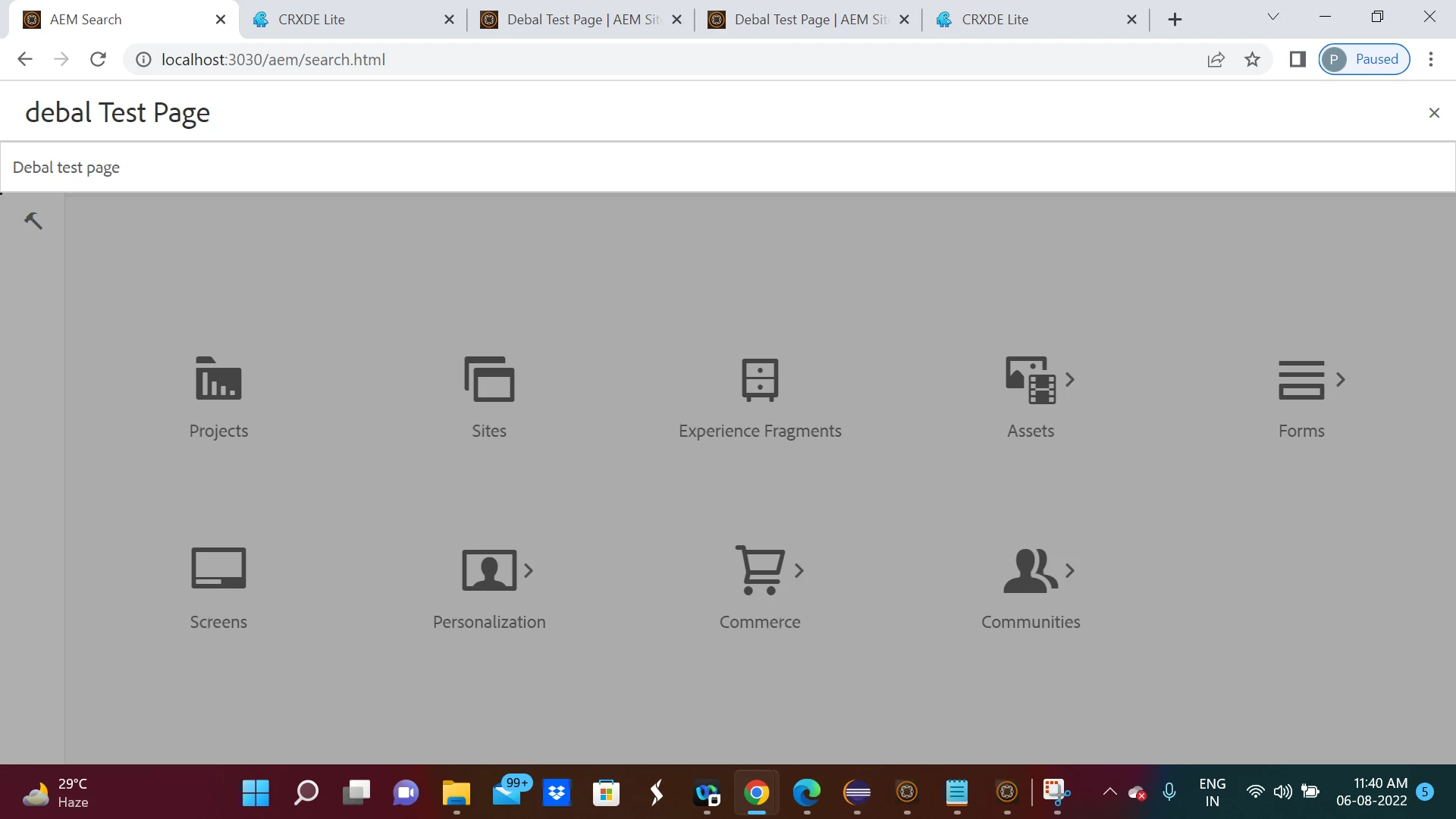Image resolution: width=1456 pixels, height=819 pixels.
Task: Expand the Commerce submenu chevron
Action: 799,570
